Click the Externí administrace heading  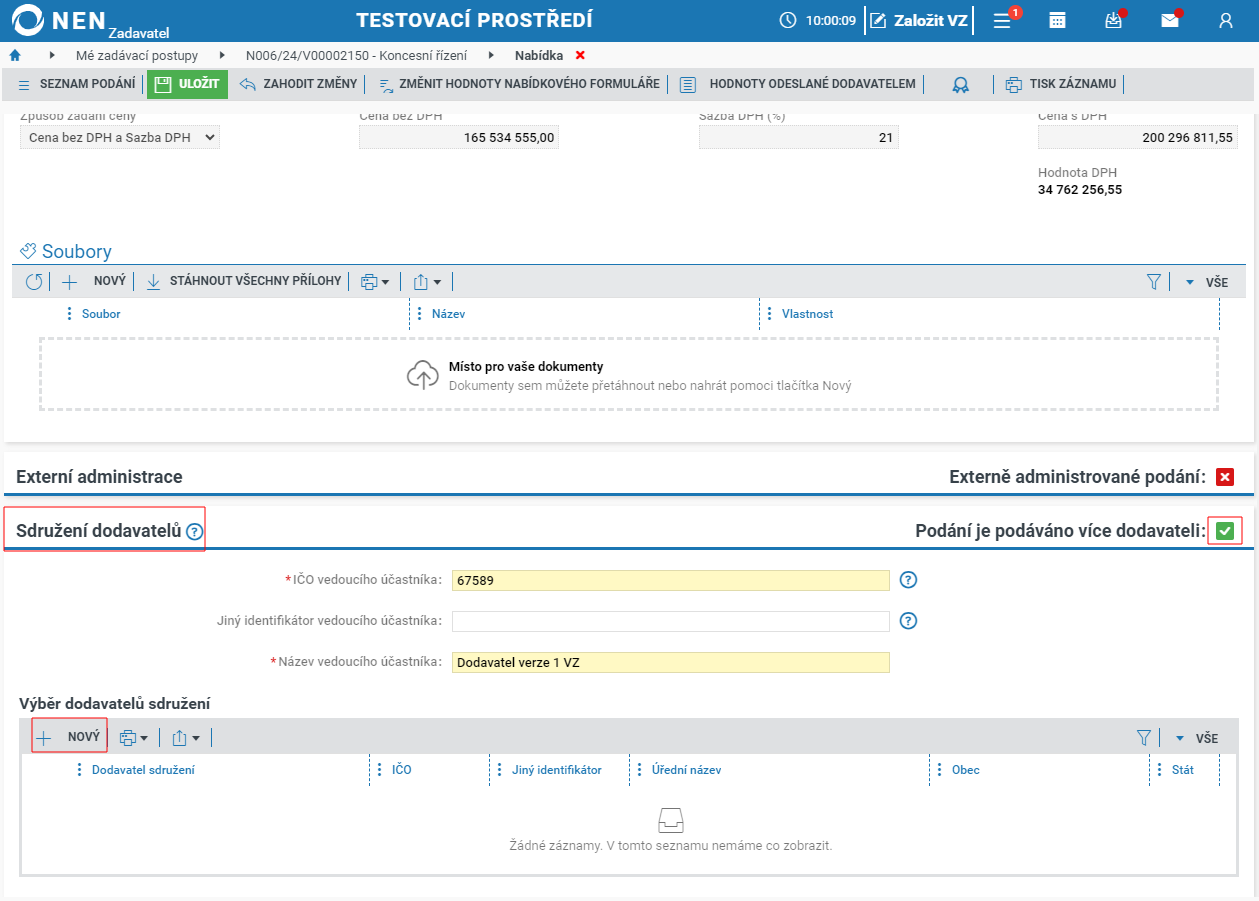click(99, 477)
